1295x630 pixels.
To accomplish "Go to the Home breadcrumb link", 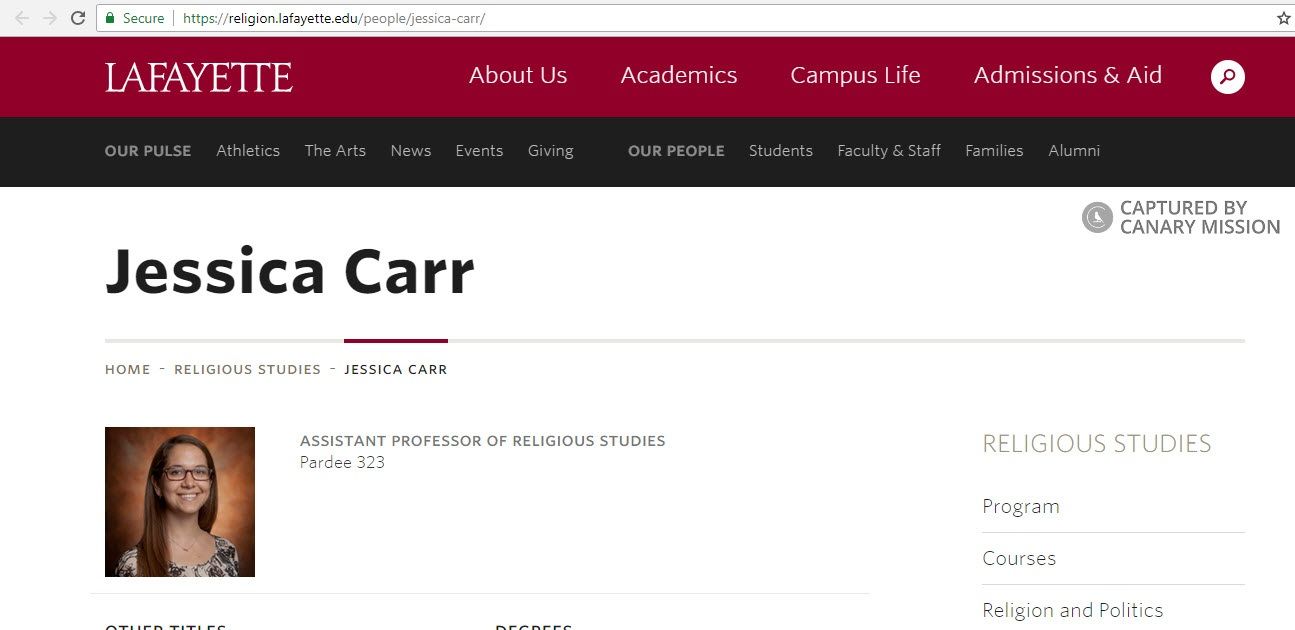I will click(127, 369).
